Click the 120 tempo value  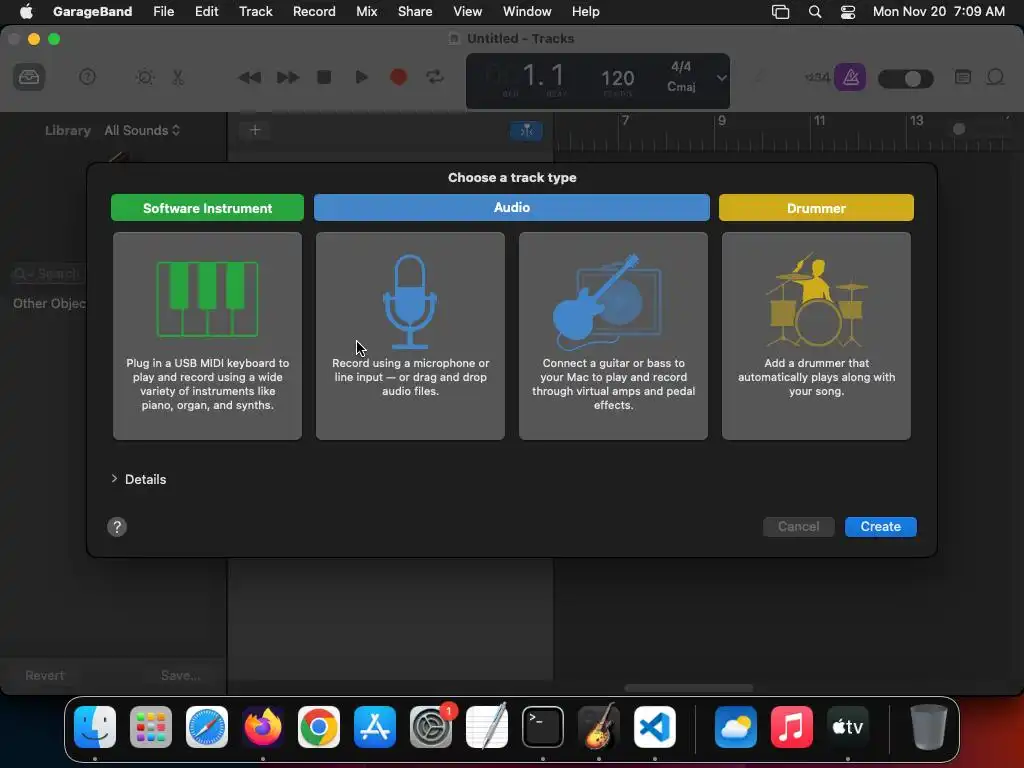click(x=617, y=78)
